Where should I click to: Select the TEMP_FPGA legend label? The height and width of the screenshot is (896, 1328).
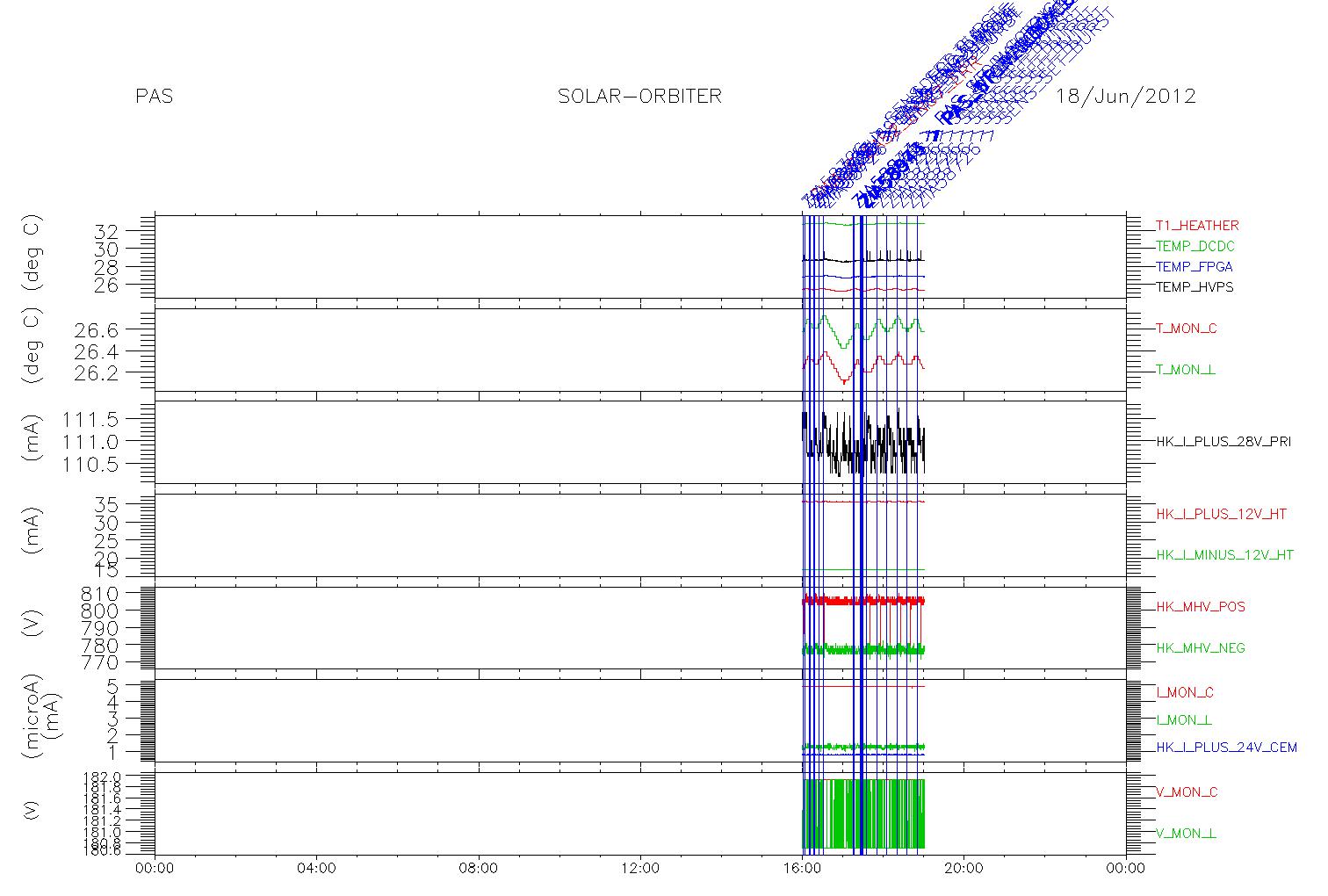1194,267
